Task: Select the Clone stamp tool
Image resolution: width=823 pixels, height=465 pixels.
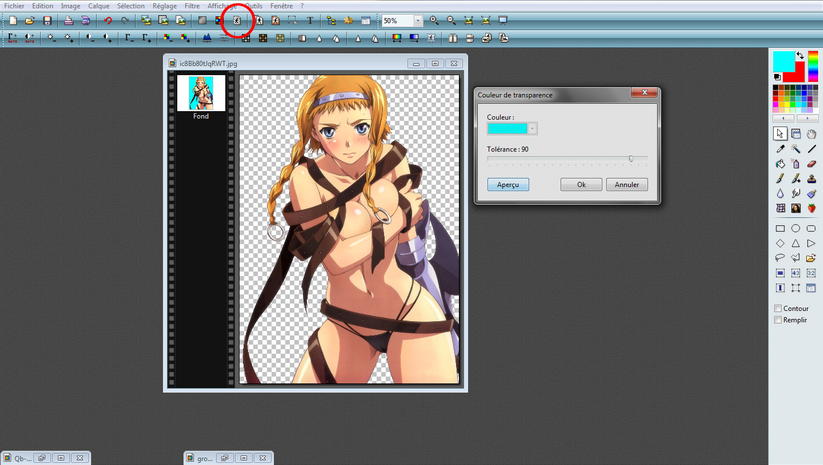Action: (811, 178)
